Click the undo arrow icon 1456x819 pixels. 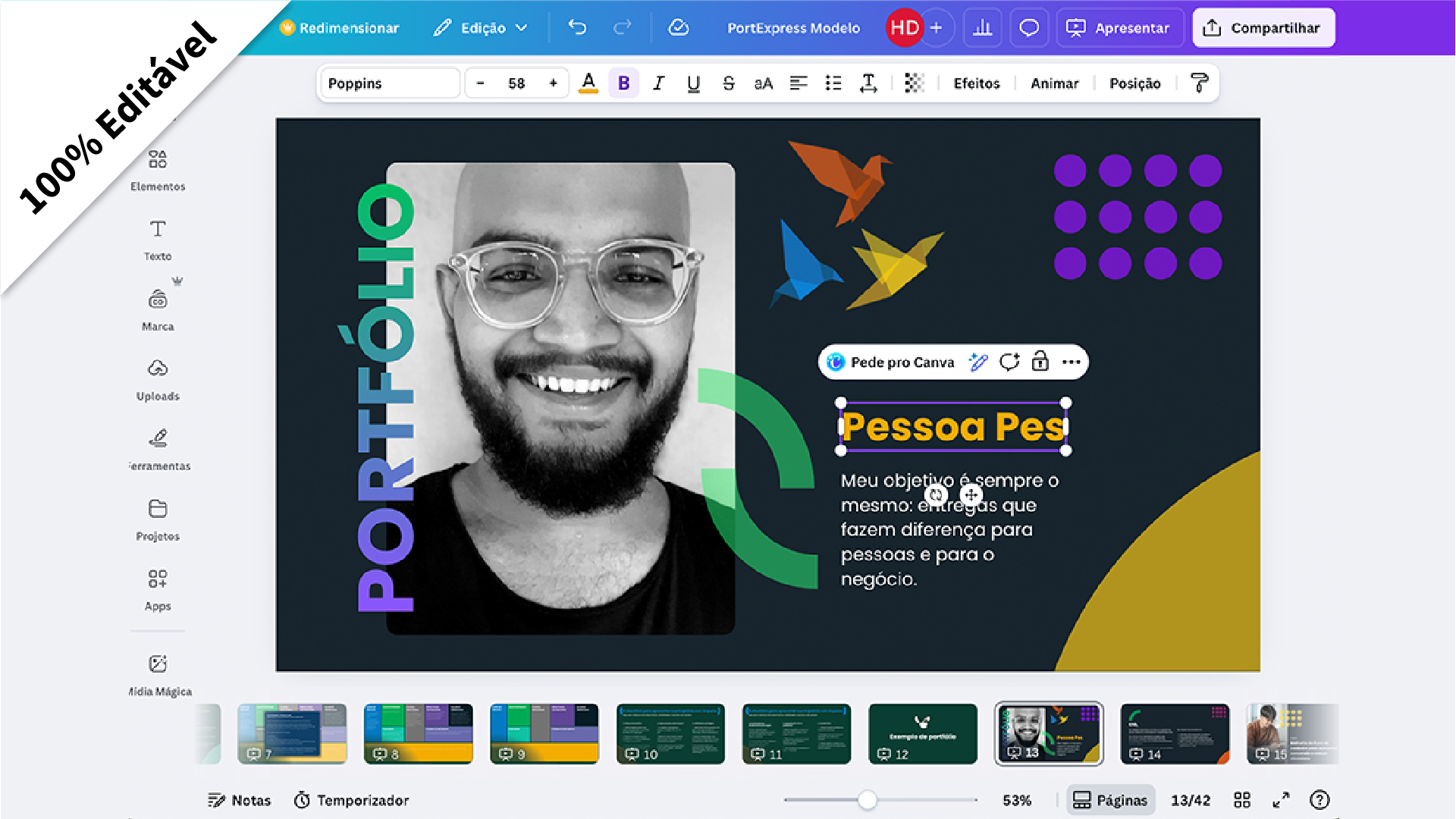577,28
